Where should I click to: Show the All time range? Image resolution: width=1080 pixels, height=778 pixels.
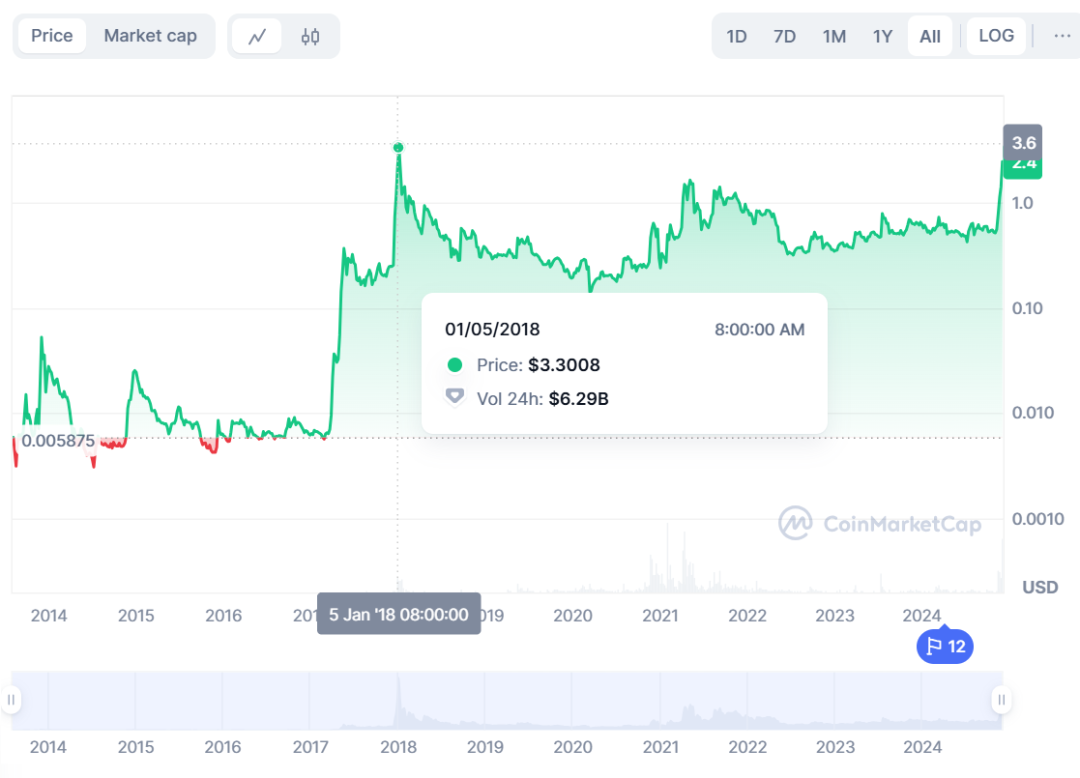point(930,37)
